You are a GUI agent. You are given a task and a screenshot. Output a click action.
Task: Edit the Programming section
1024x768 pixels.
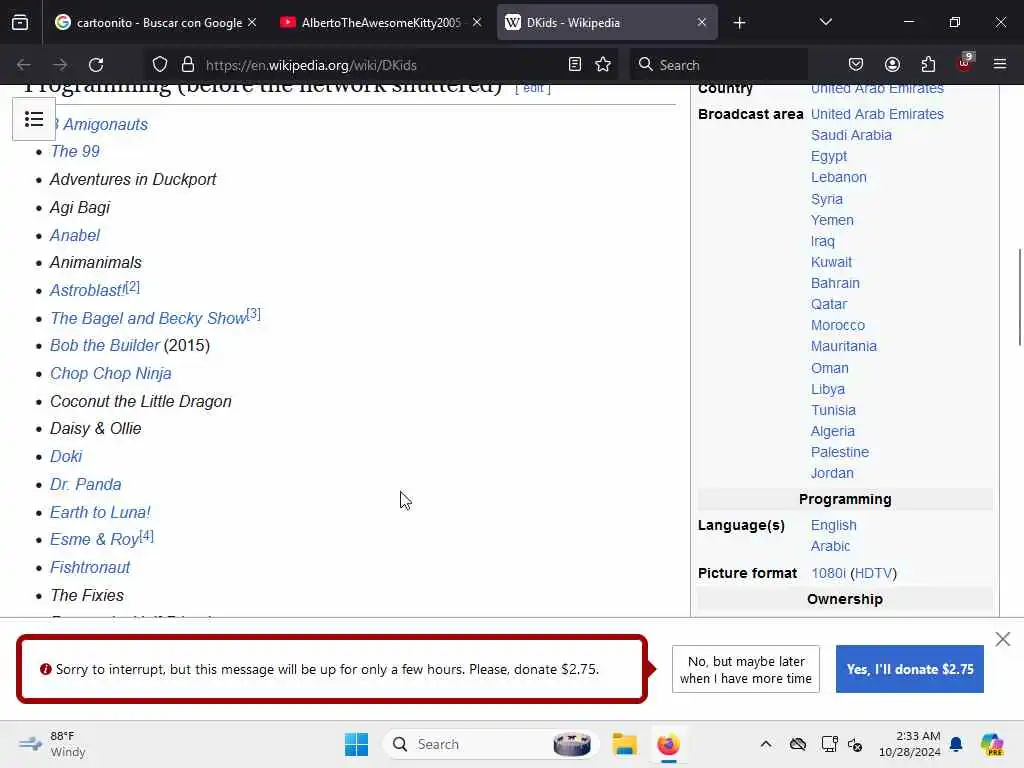pyautogui.click(x=533, y=88)
